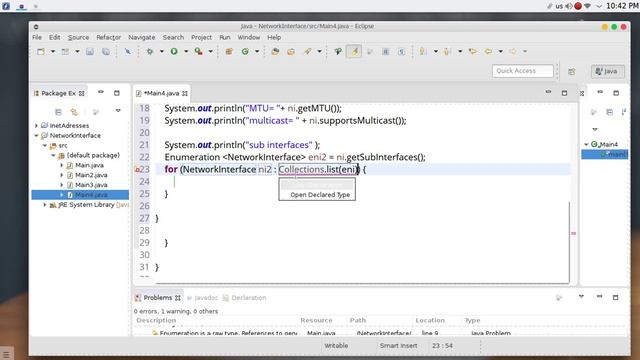The width and height of the screenshot is (640, 360).
Task: Collapse All in Package Explorer toolbar
Action: pos(58,112)
